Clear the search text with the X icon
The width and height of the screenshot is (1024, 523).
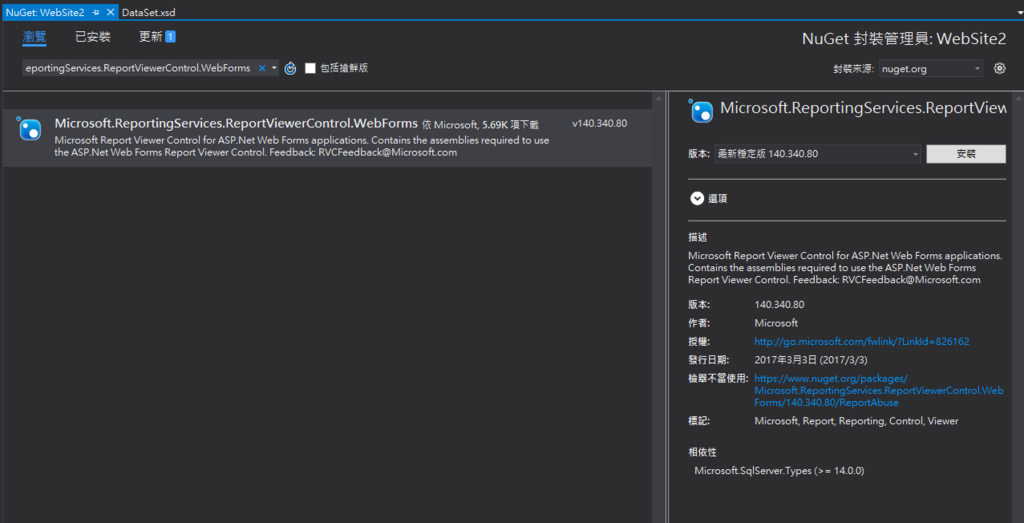click(262, 68)
